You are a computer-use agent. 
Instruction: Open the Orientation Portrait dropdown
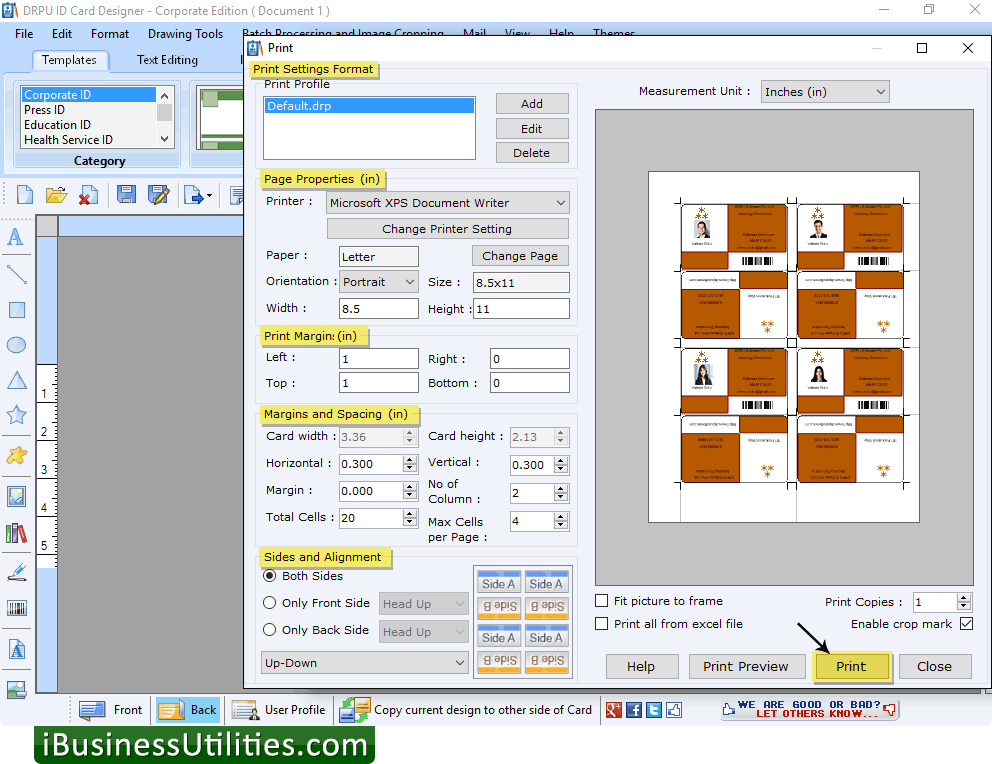pyautogui.click(x=379, y=282)
